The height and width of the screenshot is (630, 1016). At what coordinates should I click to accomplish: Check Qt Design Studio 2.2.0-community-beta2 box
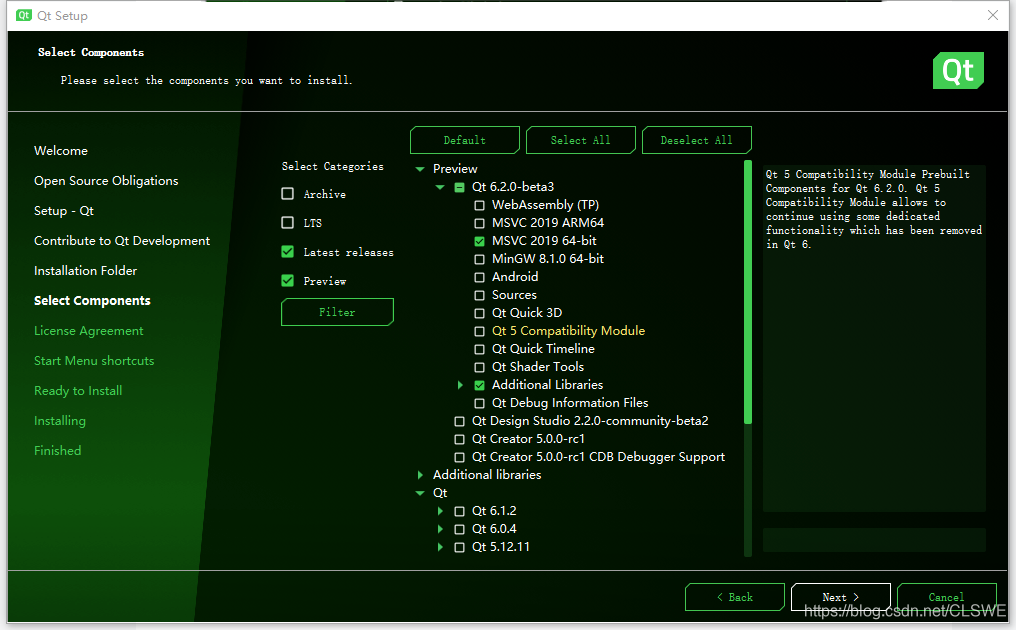[x=459, y=421]
